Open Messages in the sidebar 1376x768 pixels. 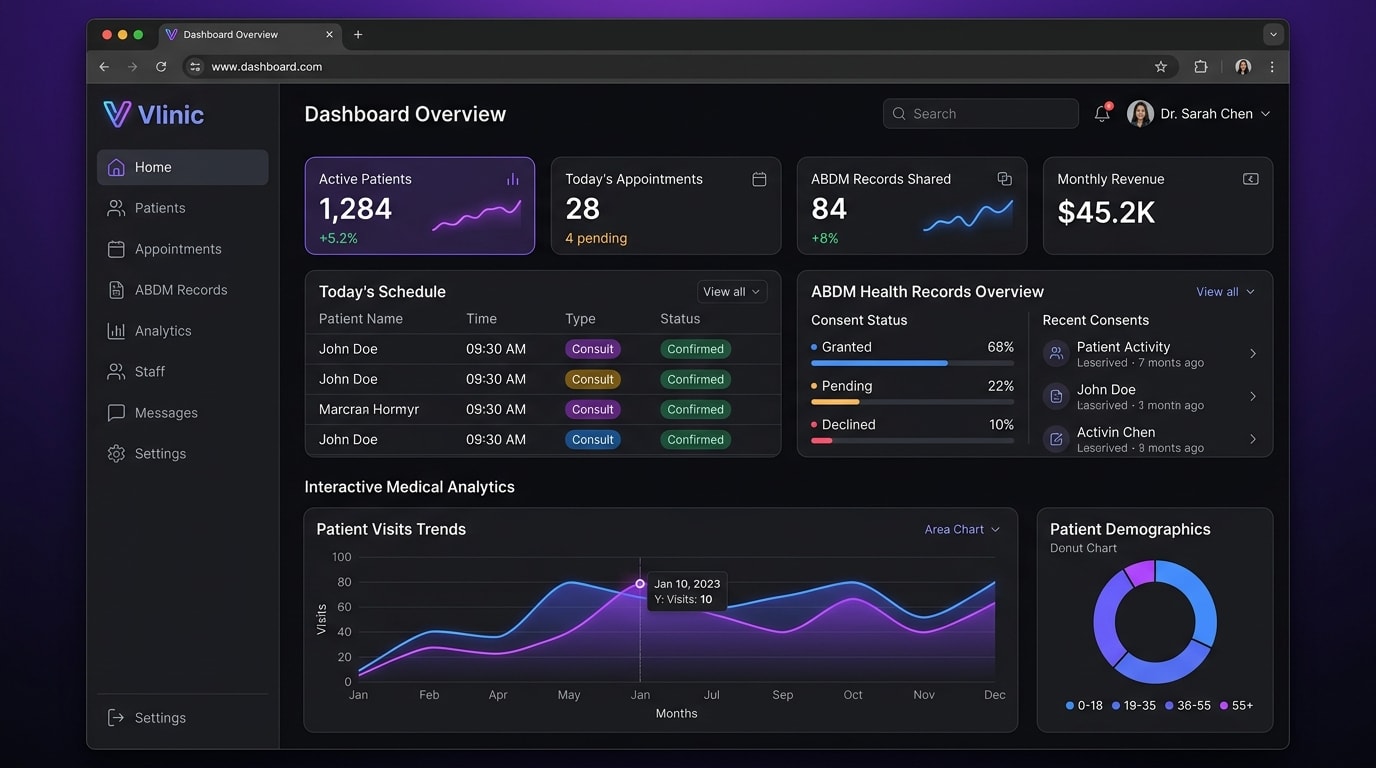tap(183, 412)
